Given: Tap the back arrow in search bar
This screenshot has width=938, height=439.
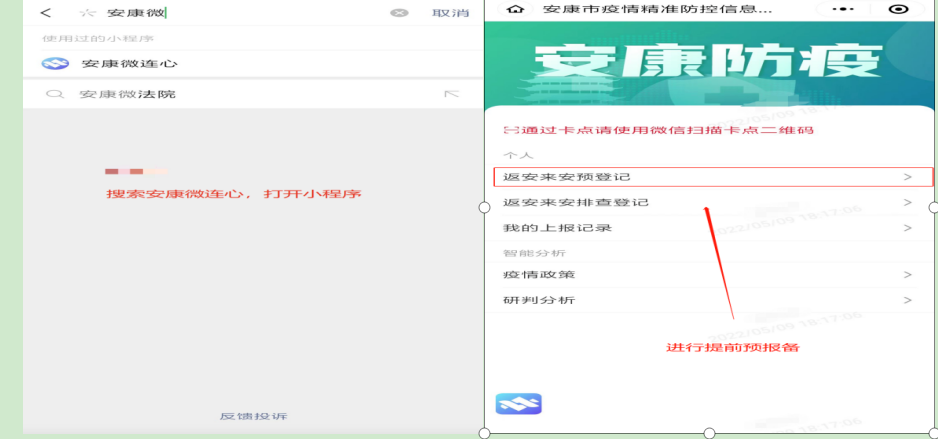Looking at the screenshot, I should pyautogui.click(x=45, y=13).
